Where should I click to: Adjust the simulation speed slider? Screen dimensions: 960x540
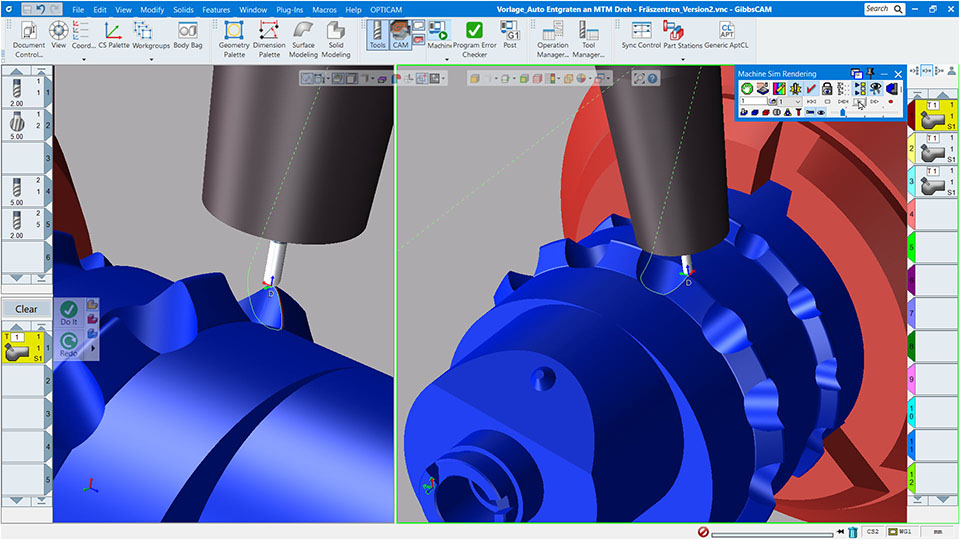coord(841,113)
